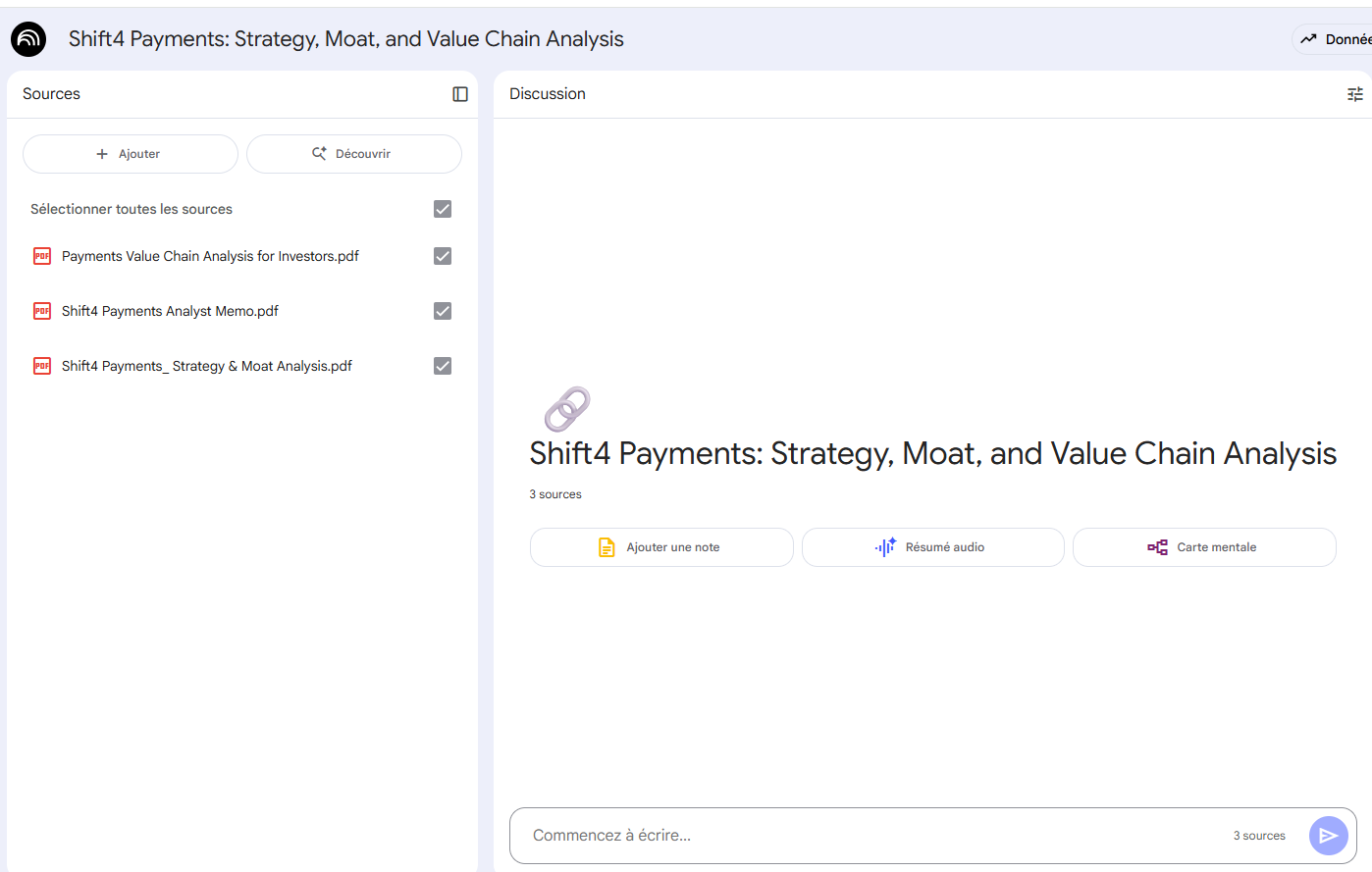The image size is (1372, 872).
Task: Collapse the Sources panel with the panel icon
Action: pos(460,94)
